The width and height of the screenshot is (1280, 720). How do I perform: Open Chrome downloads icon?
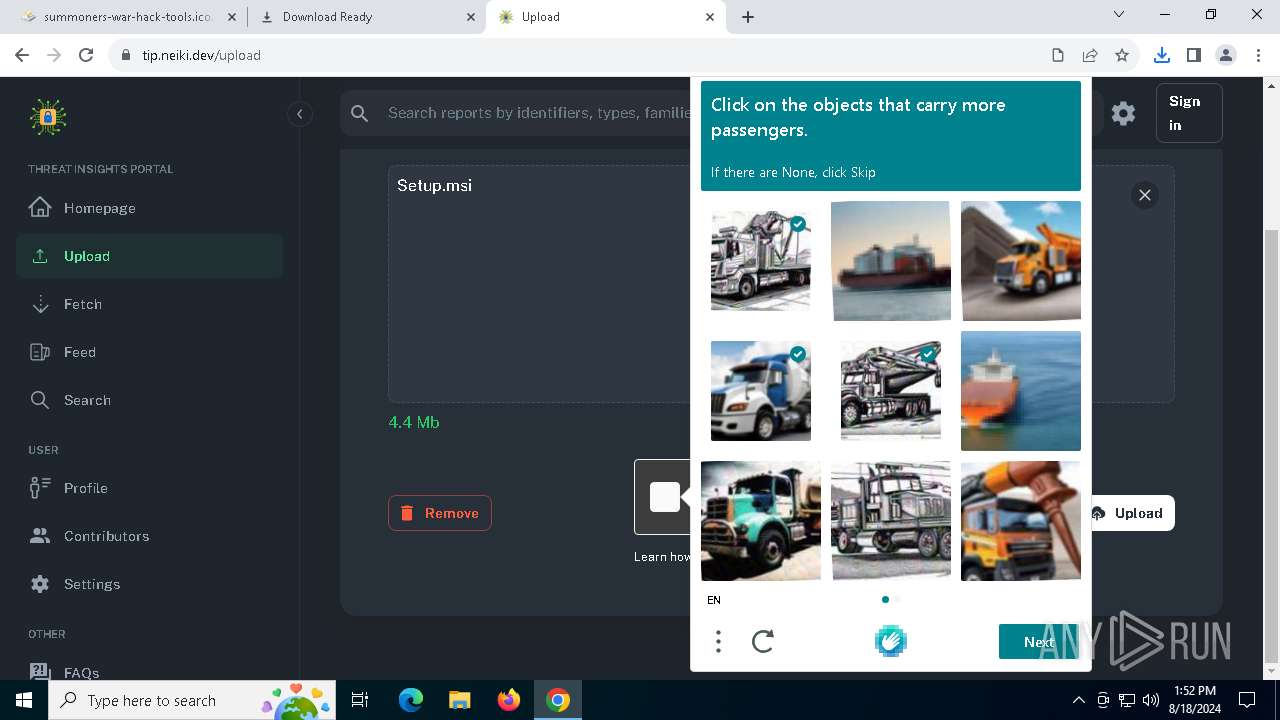[1161, 55]
